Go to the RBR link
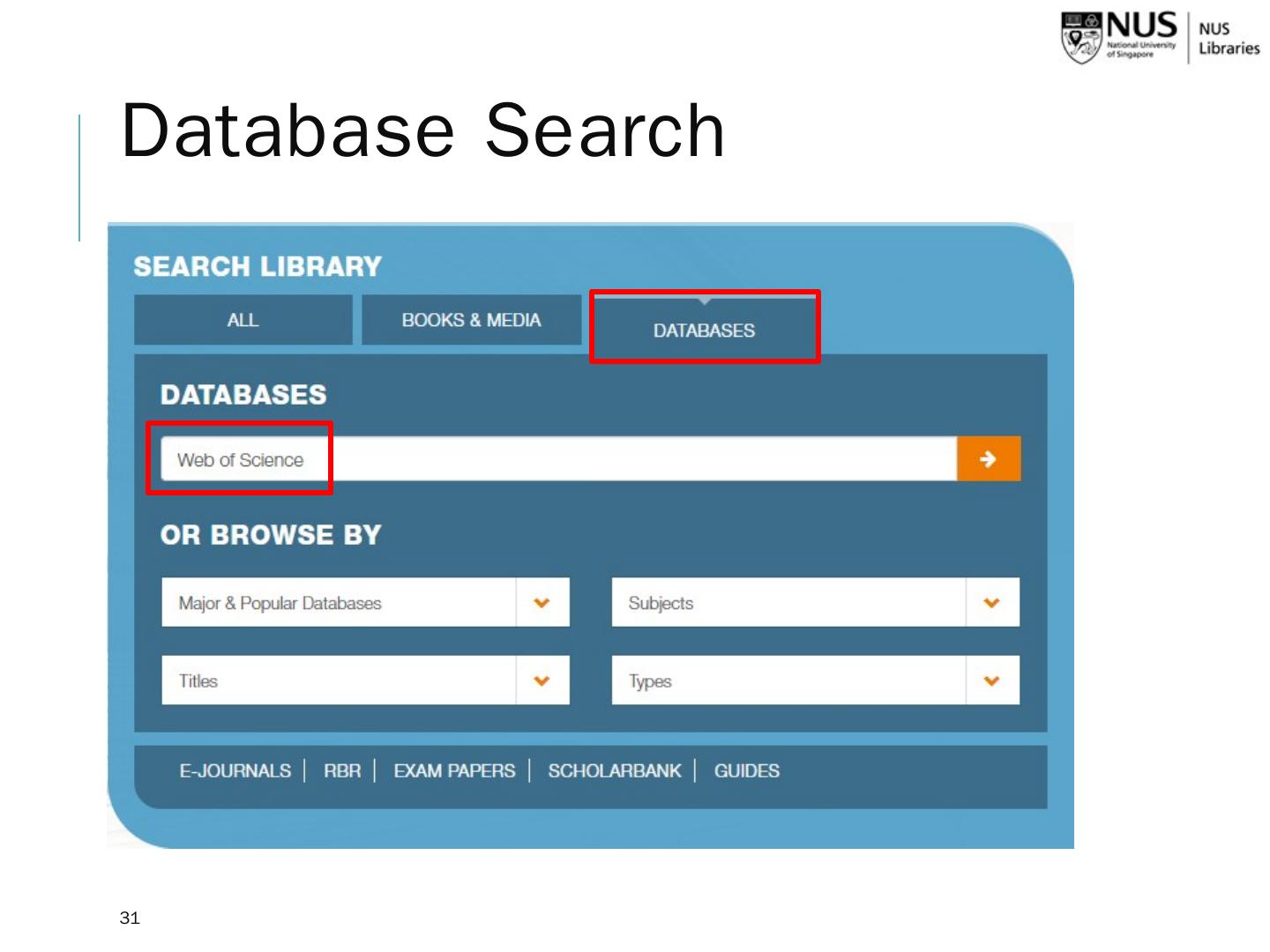 [x=342, y=770]
